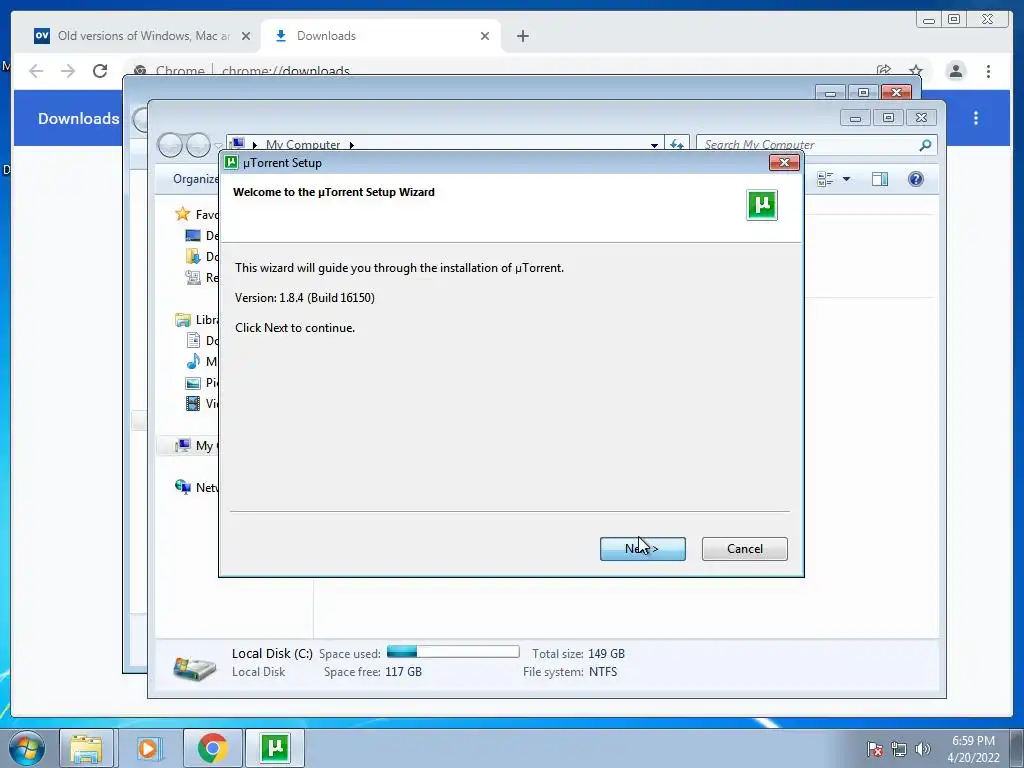The image size is (1024, 768).
Task: Open Action Center flag in tray
Action: (x=874, y=749)
